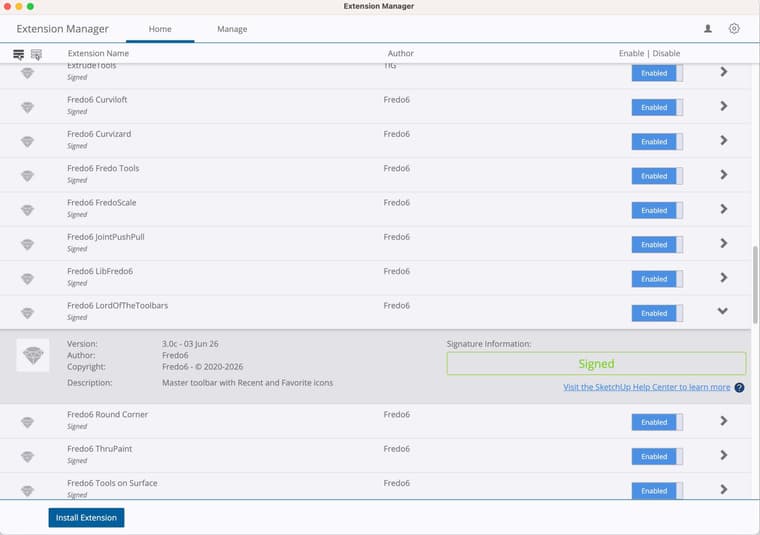Toggle Fredo6 JointPushPull Enabled switch
Screen dimensions: 760x535
(657, 245)
